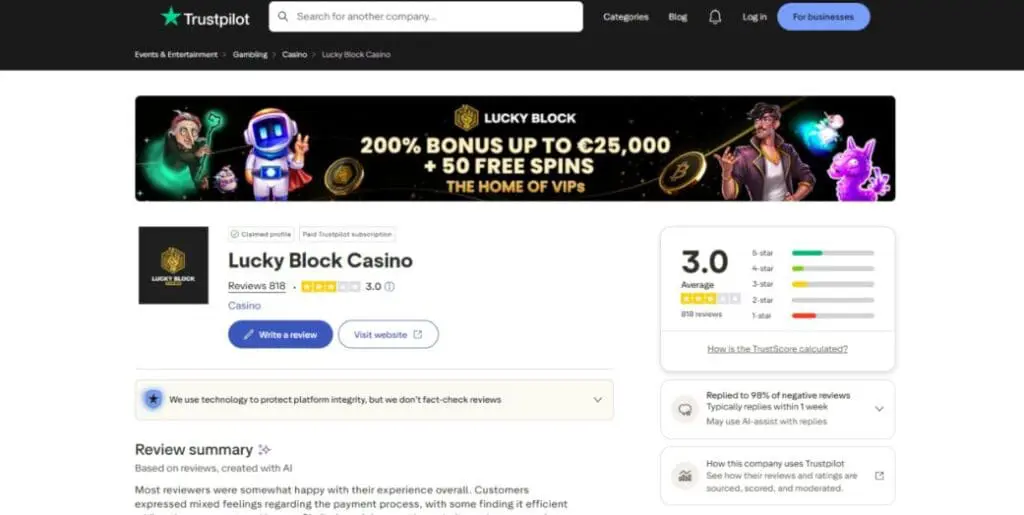Click the Trustpilot usage chart icon
This screenshot has width=1024, height=515.
pos(685,476)
